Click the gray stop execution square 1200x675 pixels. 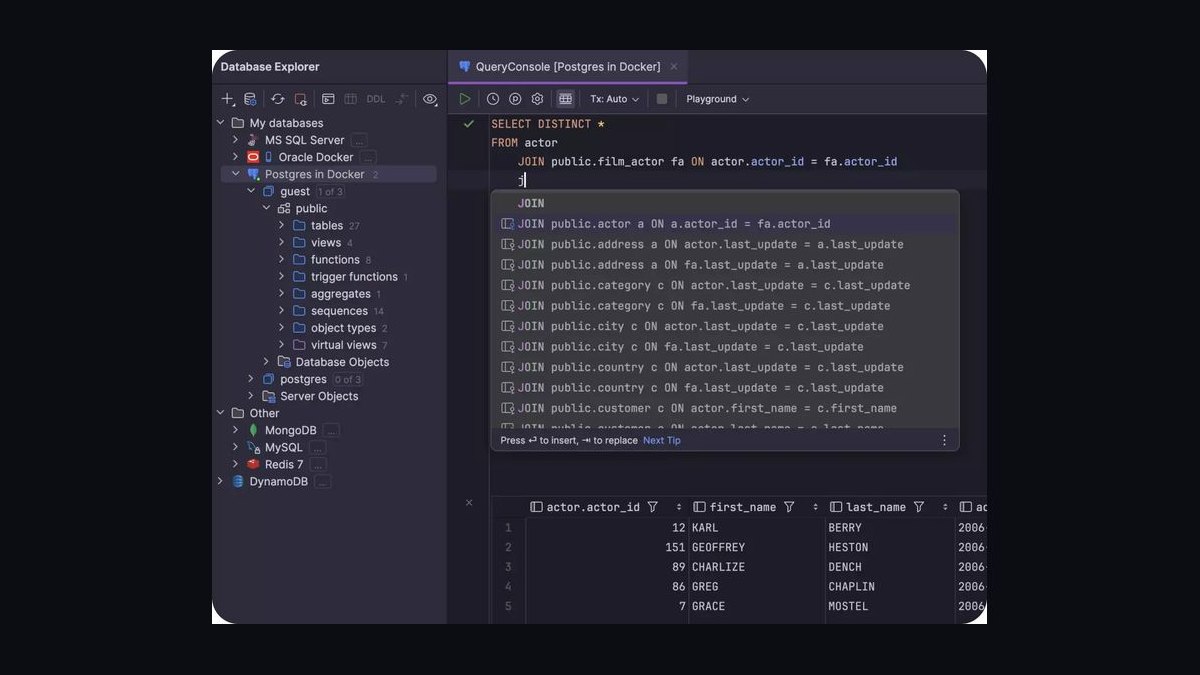(661, 99)
